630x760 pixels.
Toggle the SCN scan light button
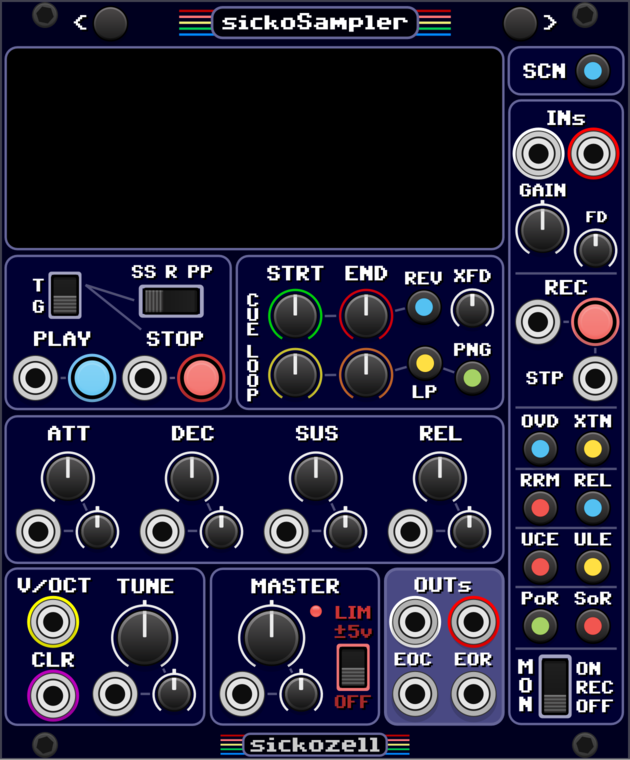pyautogui.click(x=593, y=71)
